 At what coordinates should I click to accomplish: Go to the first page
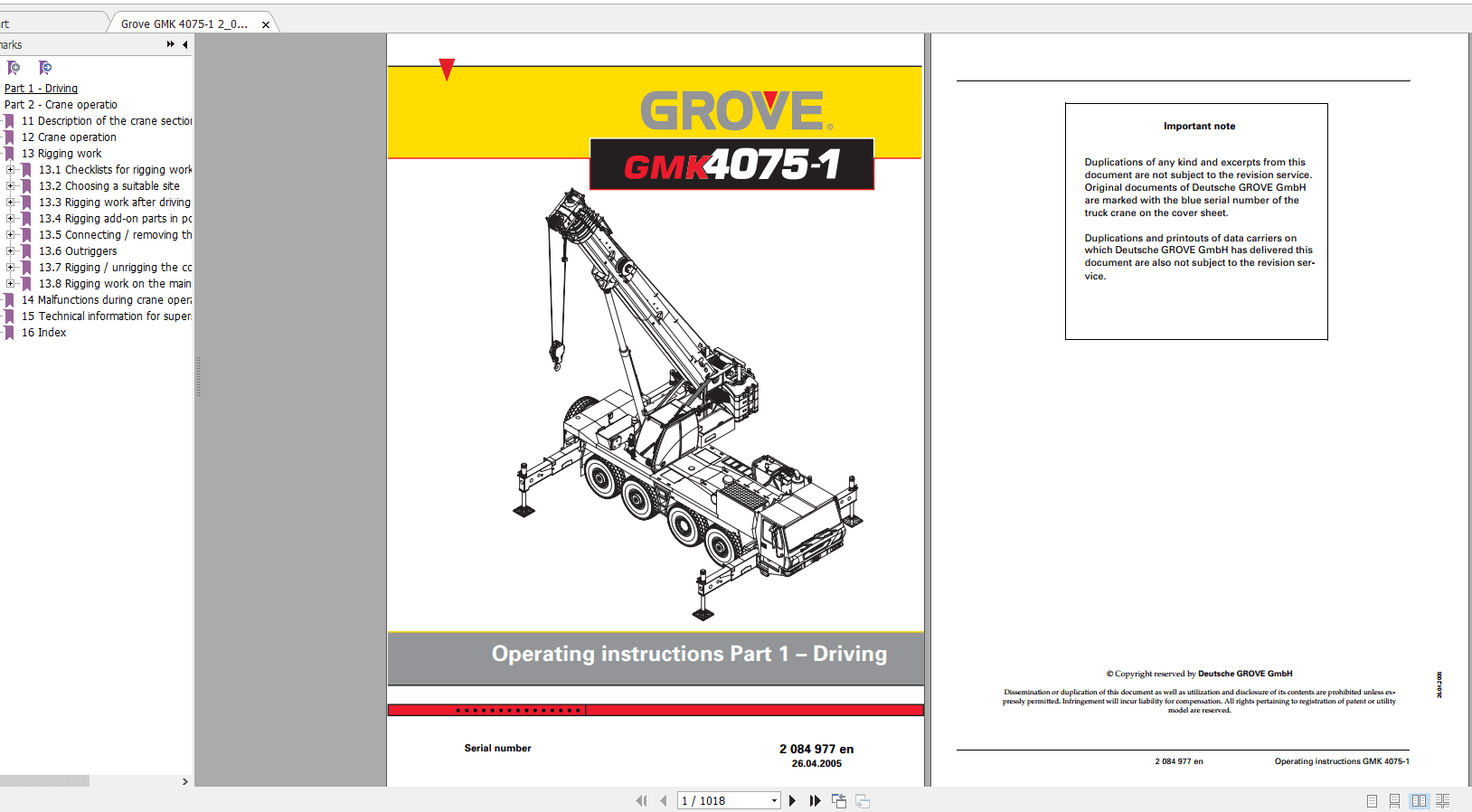point(641,801)
